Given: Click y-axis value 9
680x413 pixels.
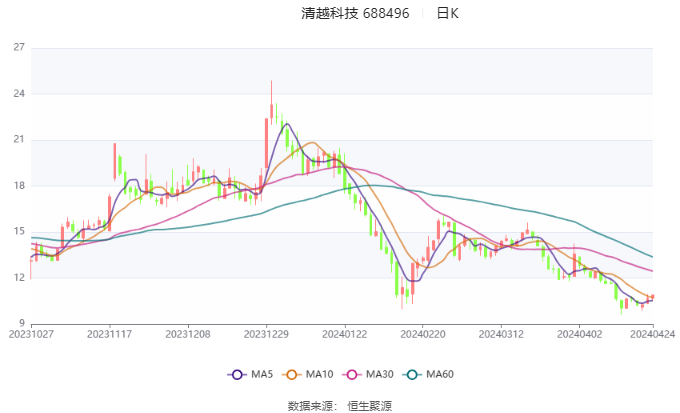Looking at the screenshot, I should 22,324.
